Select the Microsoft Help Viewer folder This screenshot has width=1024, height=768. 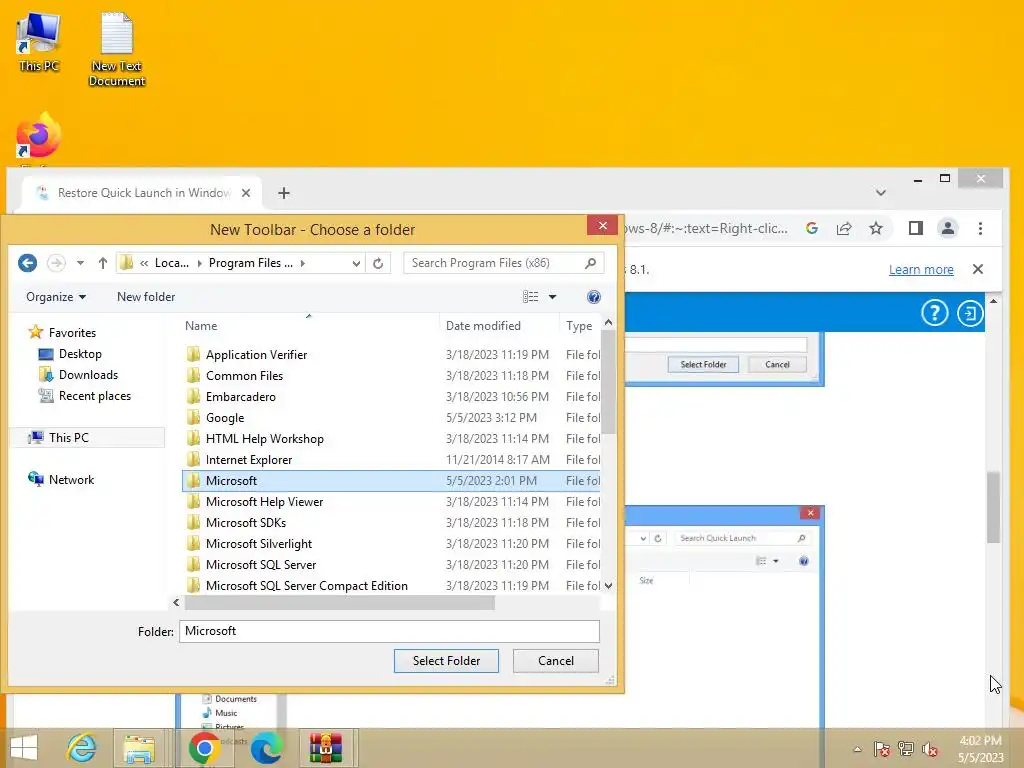coord(391,502)
